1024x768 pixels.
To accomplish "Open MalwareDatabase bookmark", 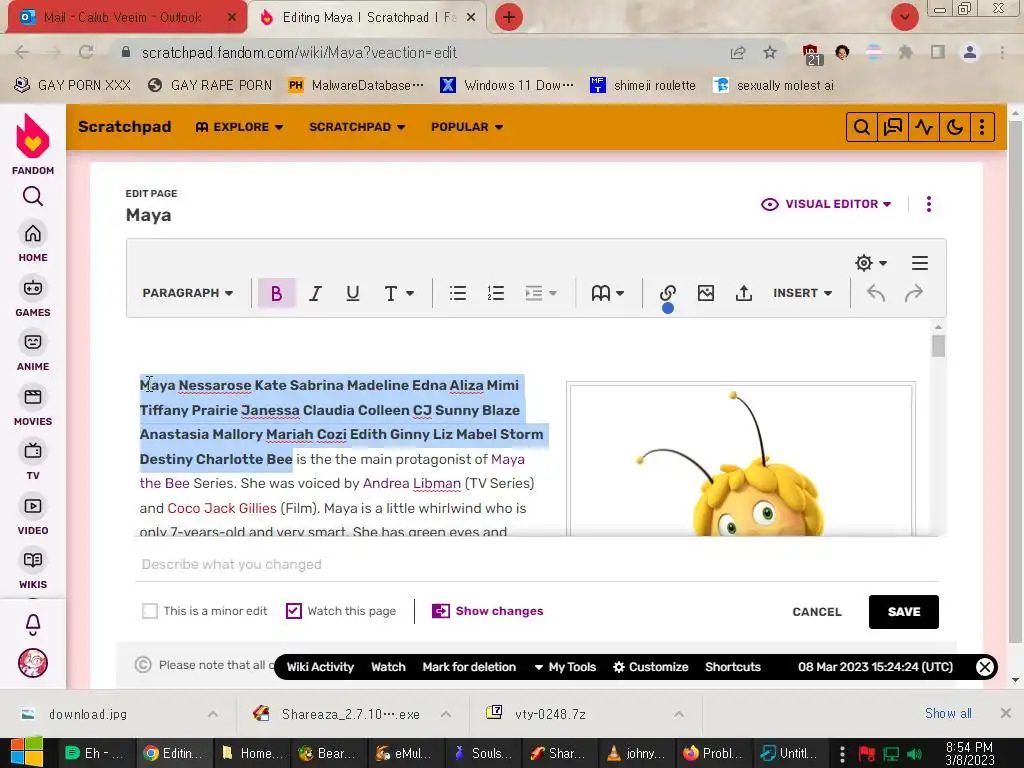I will pyautogui.click(x=357, y=85).
